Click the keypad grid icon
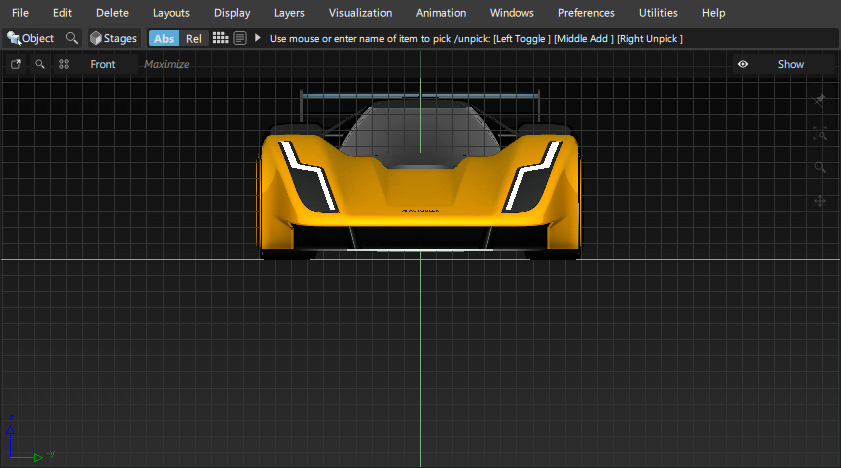 point(221,38)
